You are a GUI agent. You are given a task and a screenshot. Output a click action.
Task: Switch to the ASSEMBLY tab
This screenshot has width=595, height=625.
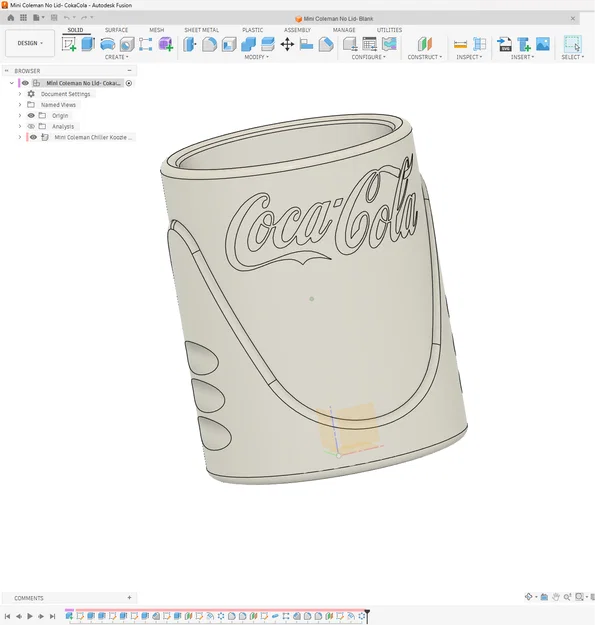[x=297, y=30]
